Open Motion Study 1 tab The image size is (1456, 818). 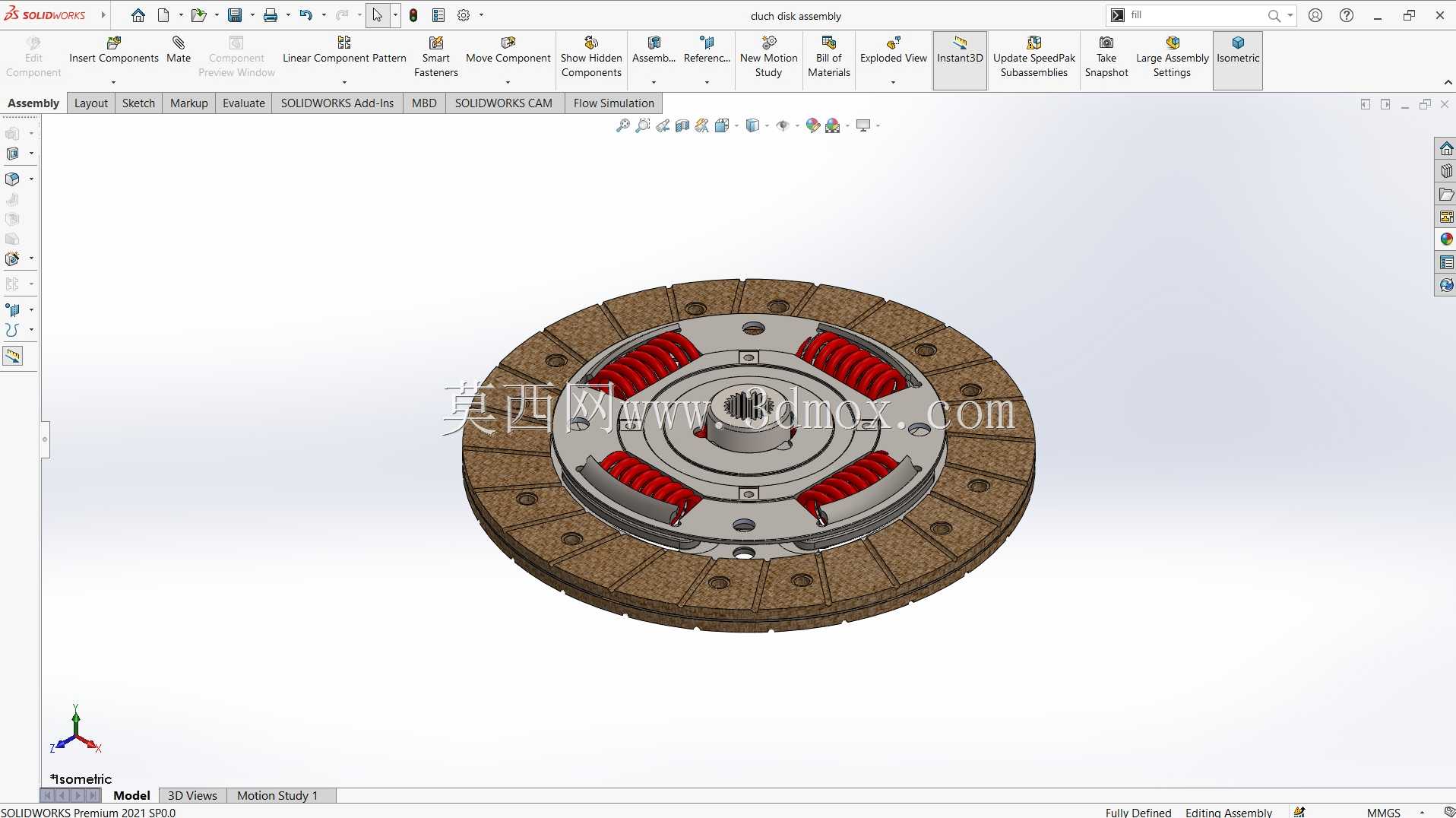click(x=277, y=795)
